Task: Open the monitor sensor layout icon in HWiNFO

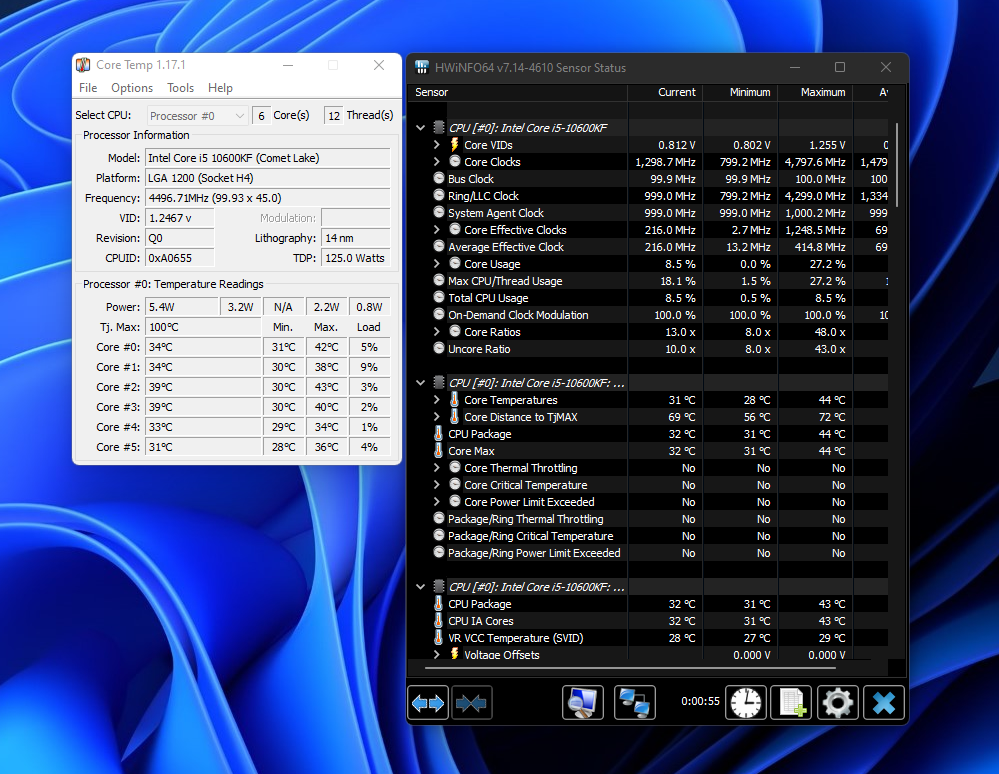Action: 582,703
